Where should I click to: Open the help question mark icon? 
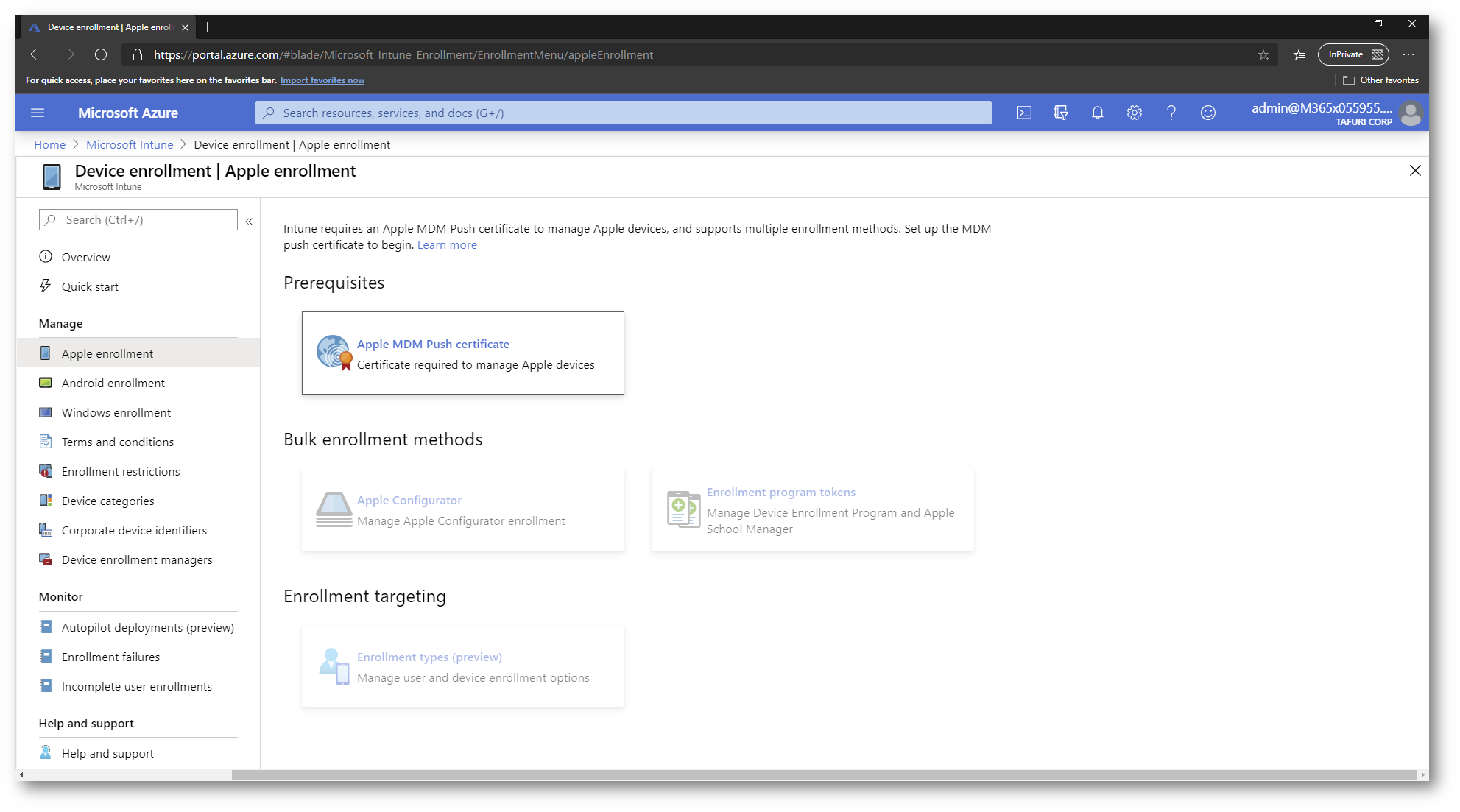pyautogui.click(x=1171, y=113)
